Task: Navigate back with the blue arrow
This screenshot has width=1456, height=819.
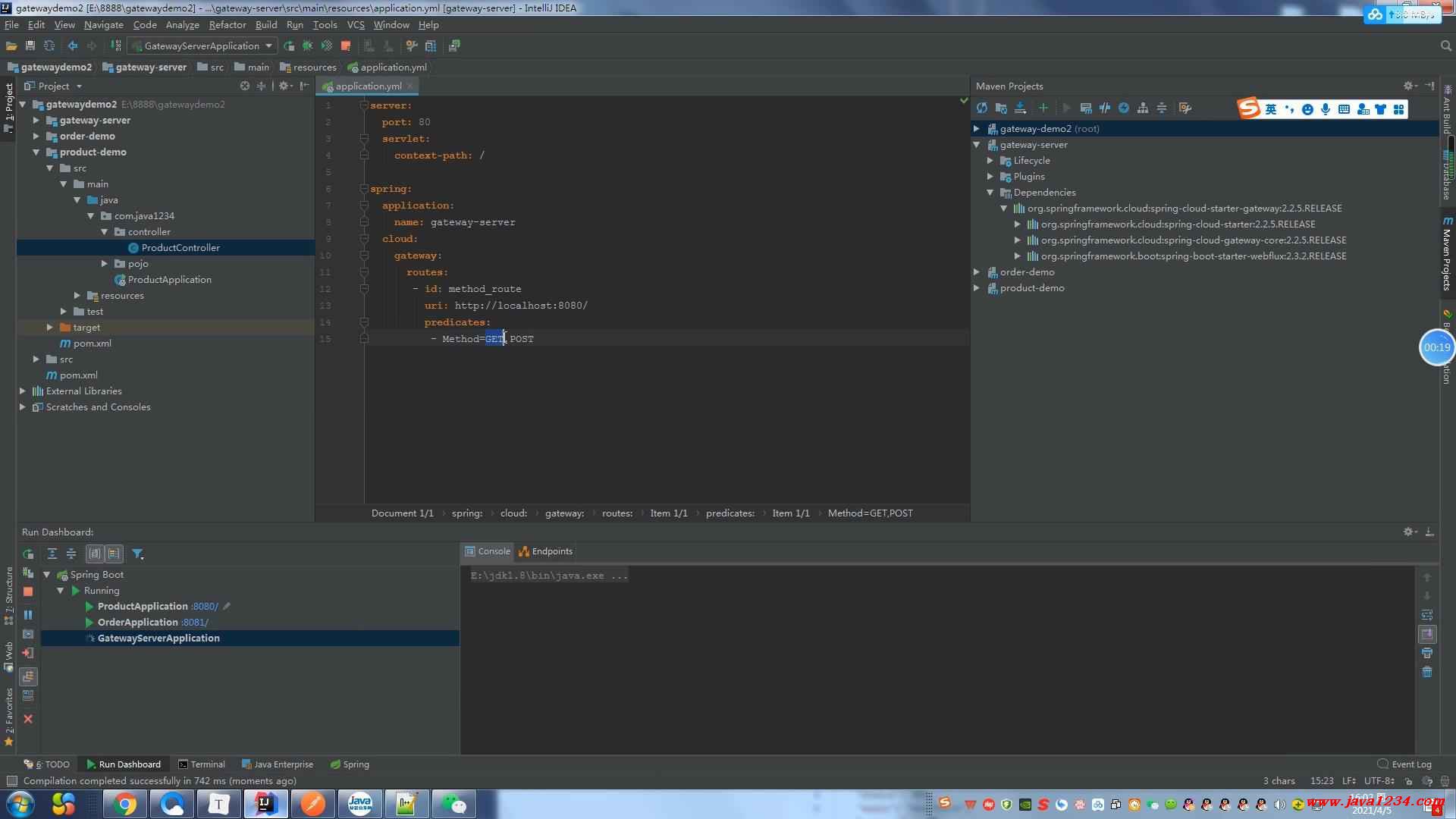Action: coord(73,45)
